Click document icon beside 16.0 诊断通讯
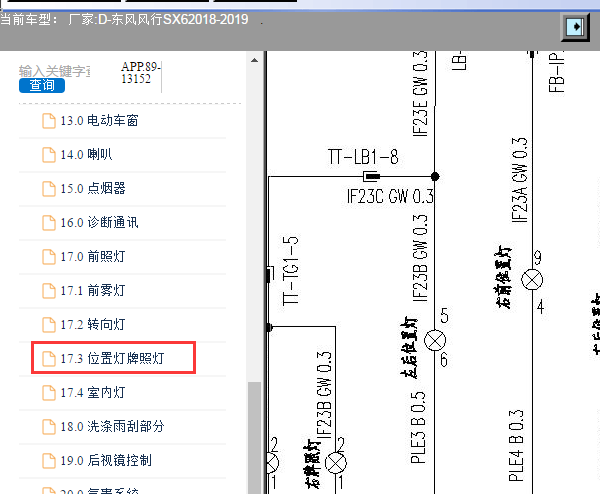Image resolution: width=600 pixels, height=494 pixels. click(49, 223)
